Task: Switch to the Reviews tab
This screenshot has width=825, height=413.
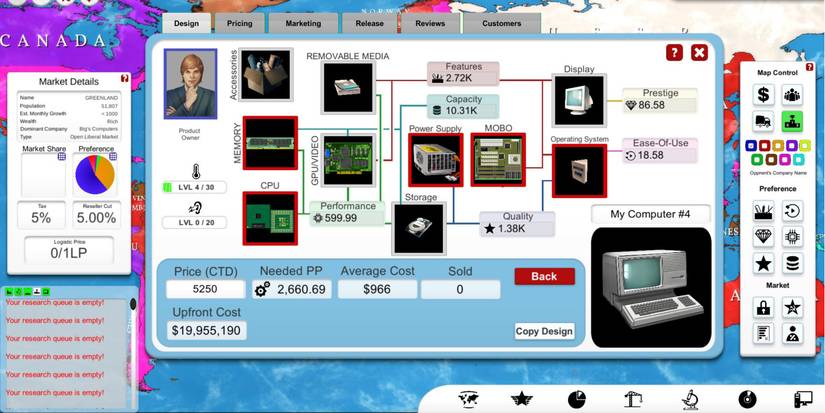Action: coord(430,24)
